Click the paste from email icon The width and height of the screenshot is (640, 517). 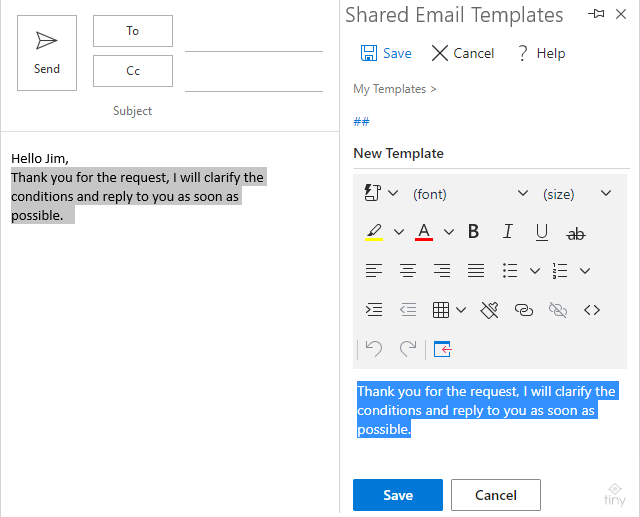point(442,349)
